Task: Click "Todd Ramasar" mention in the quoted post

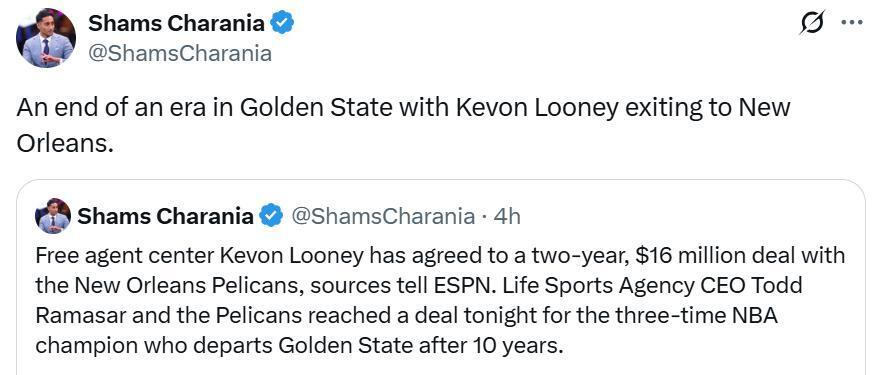Action: coord(420,301)
